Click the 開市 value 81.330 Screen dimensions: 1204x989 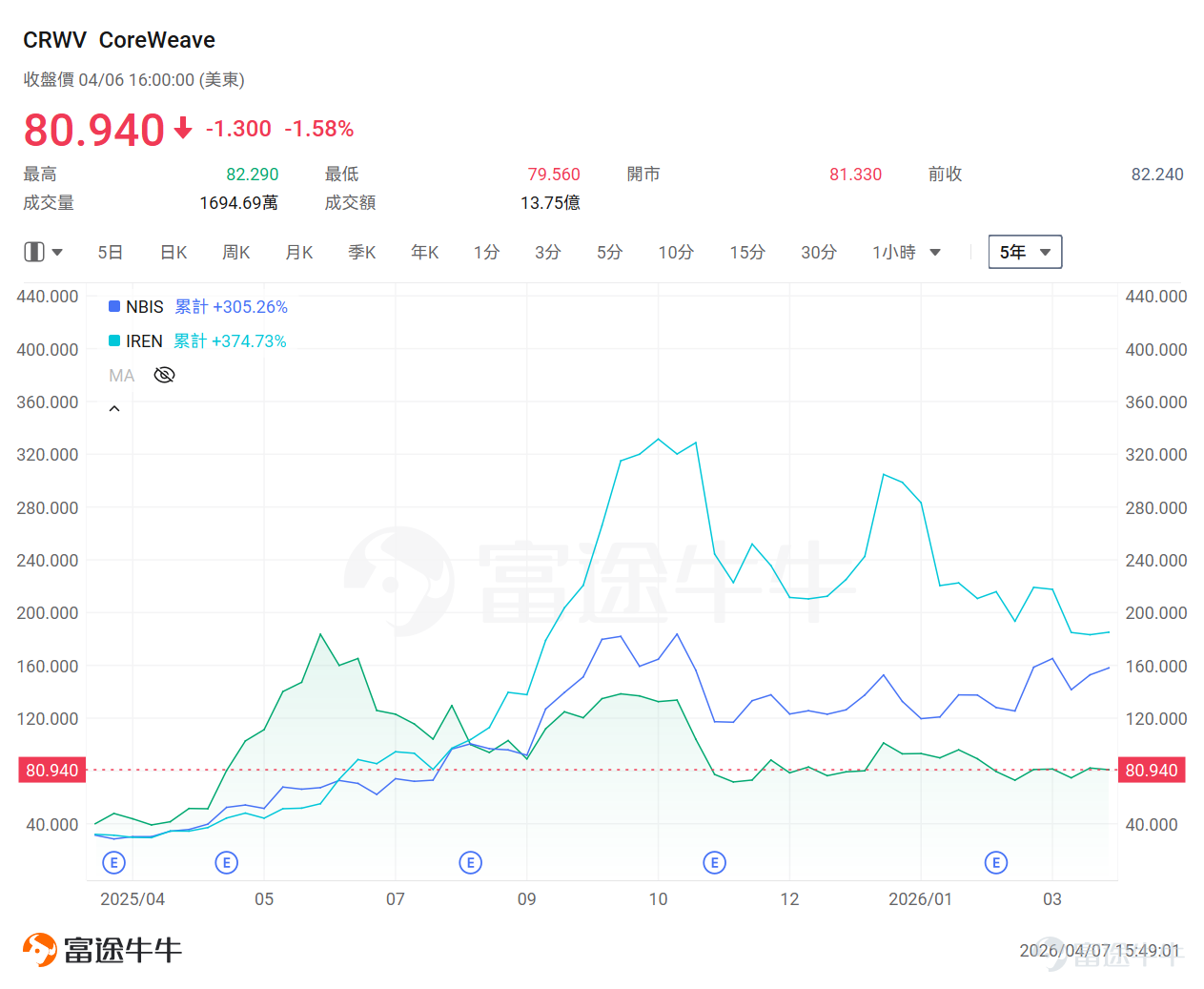point(855,175)
